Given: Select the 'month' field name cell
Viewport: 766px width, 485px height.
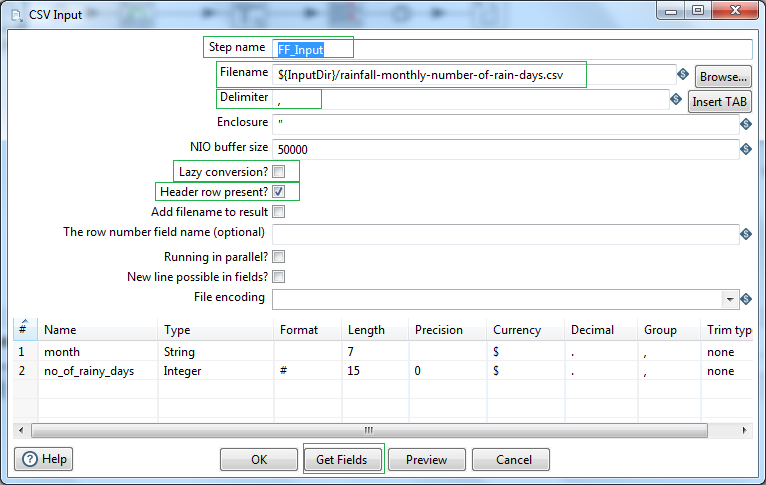Looking at the screenshot, I should [98, 352].
